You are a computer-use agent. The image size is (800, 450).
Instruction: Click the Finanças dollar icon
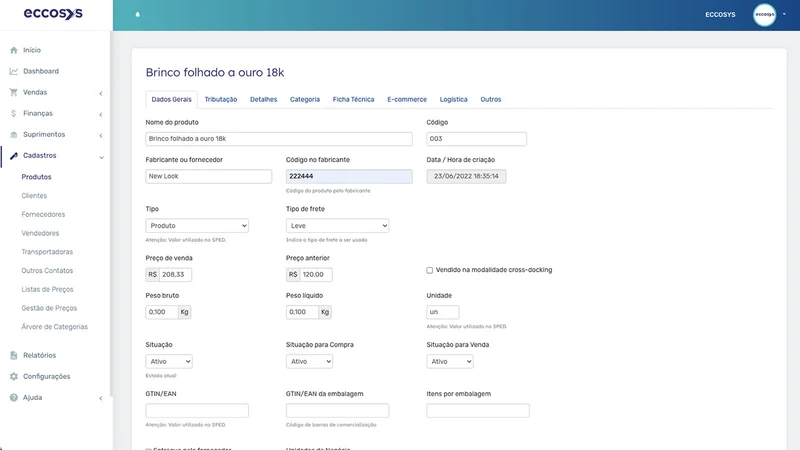click(x=14, y=113)
